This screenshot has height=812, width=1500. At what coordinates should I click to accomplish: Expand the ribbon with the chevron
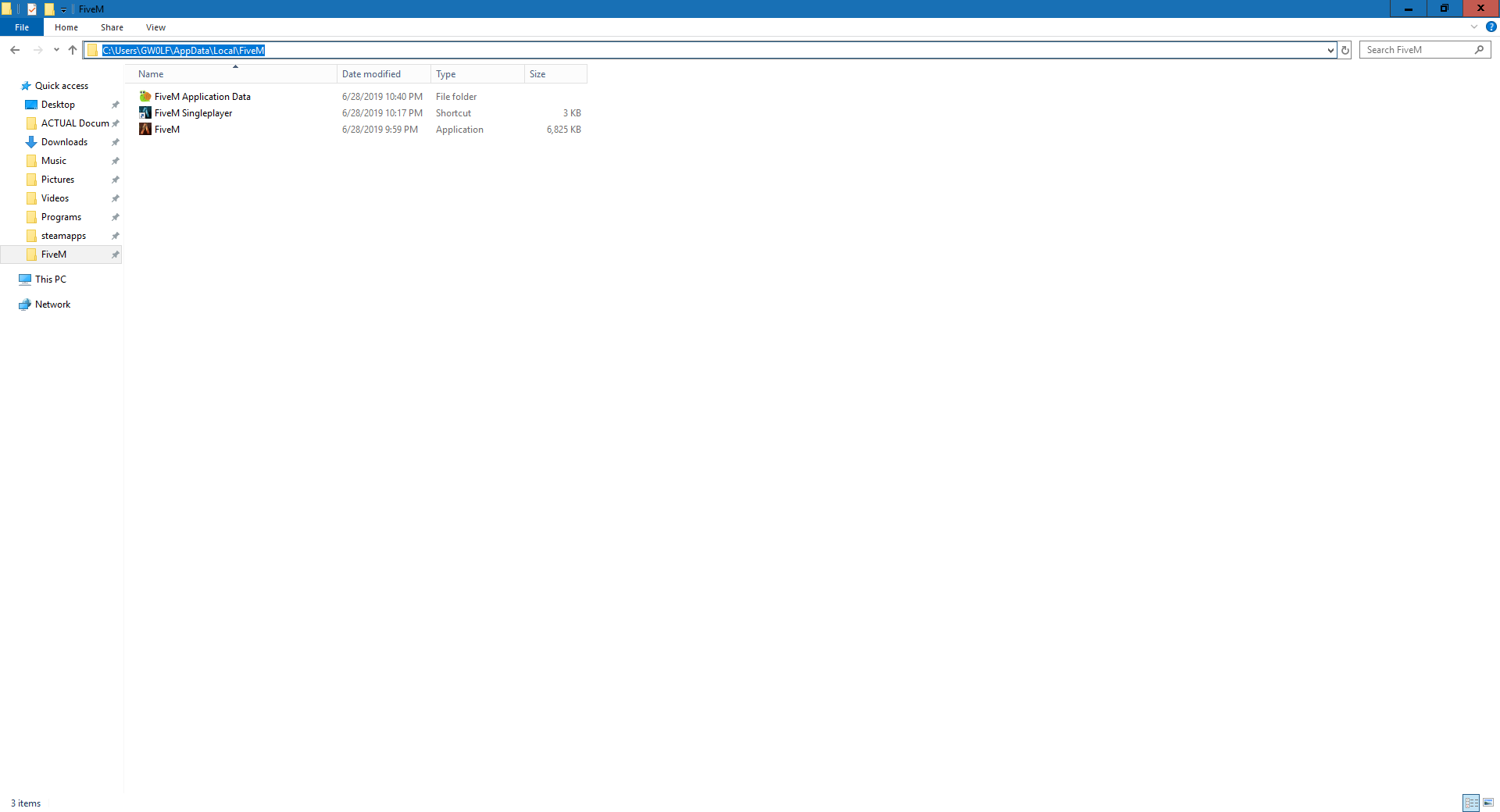pyautogui.click(x=1474, y=27)
